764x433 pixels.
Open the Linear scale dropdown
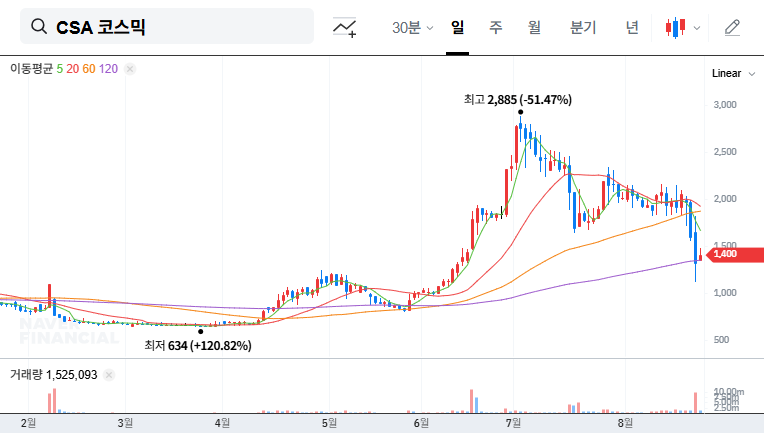pos(733,74)
